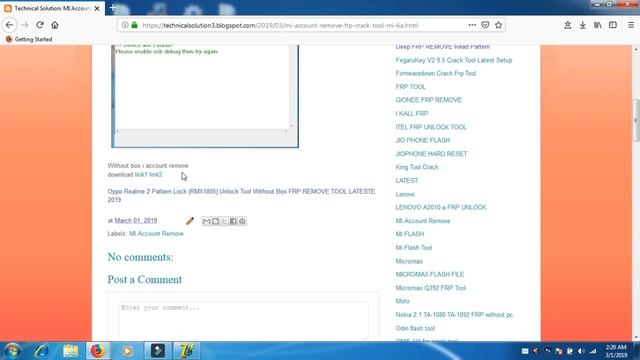Share post to Pinterest icon
Screen dimensions: 640x360
click(x=242, y=221)
